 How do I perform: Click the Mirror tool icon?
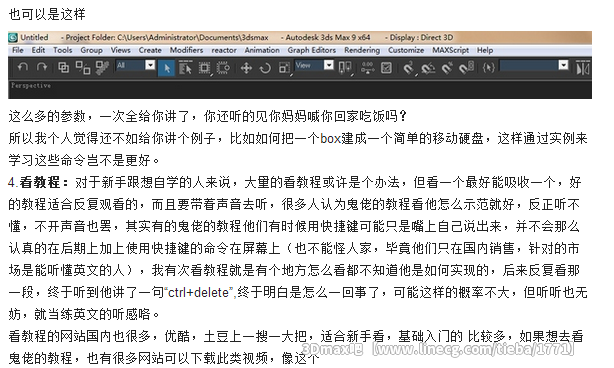(x=583, y=68)
